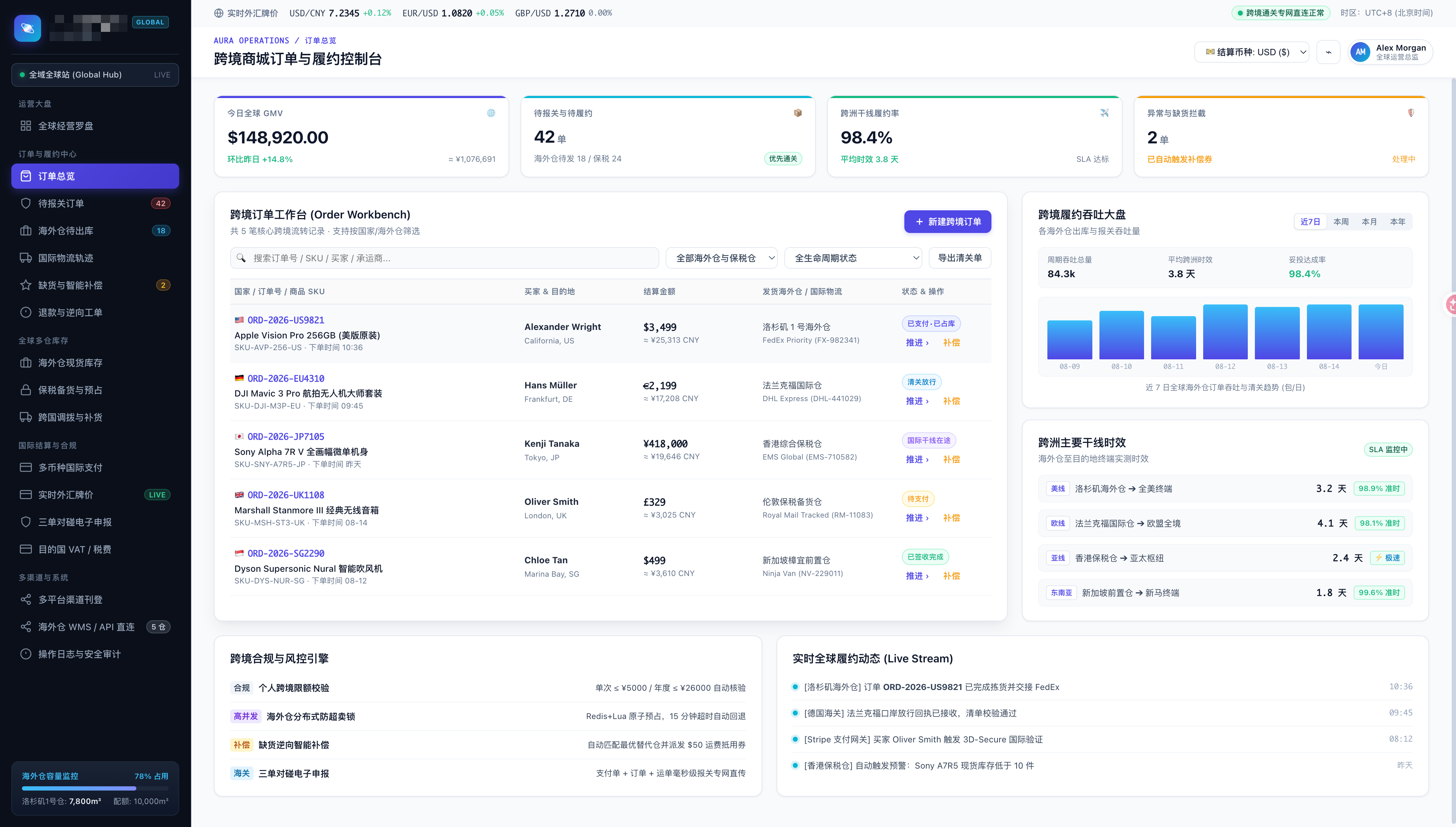Viewport: 1456px width, 827px height.
Task: Click the order search input field
Action: [x=444, y=258]
